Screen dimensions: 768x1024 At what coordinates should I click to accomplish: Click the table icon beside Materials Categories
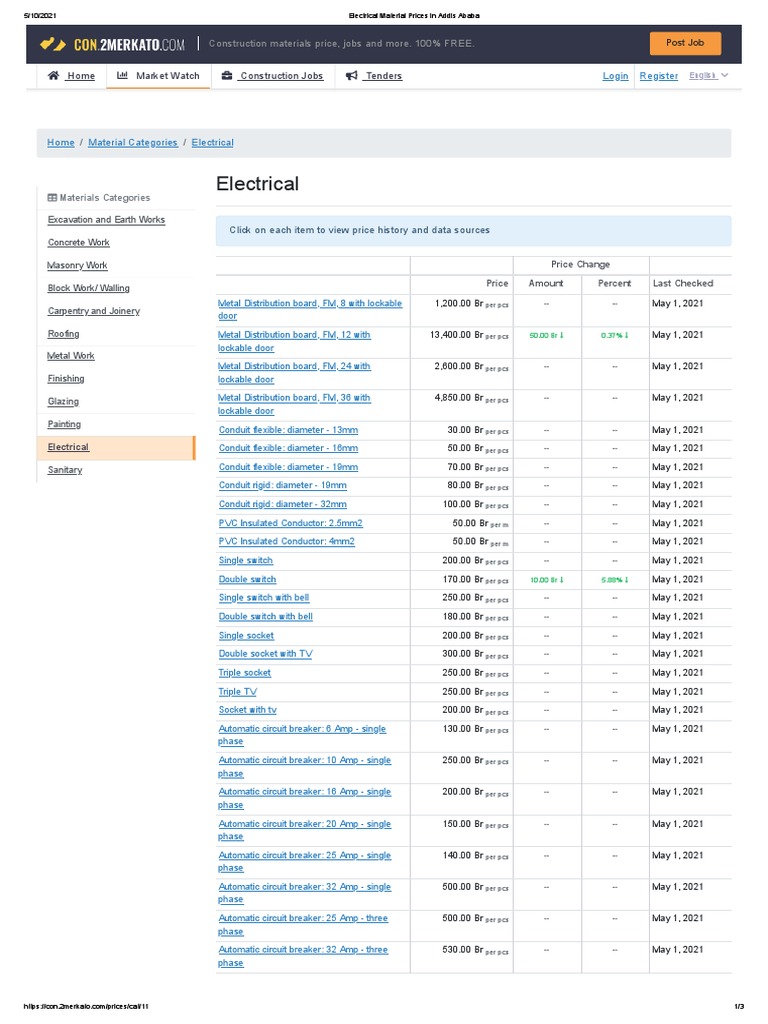pyautogui.click(x=53, y=198)
